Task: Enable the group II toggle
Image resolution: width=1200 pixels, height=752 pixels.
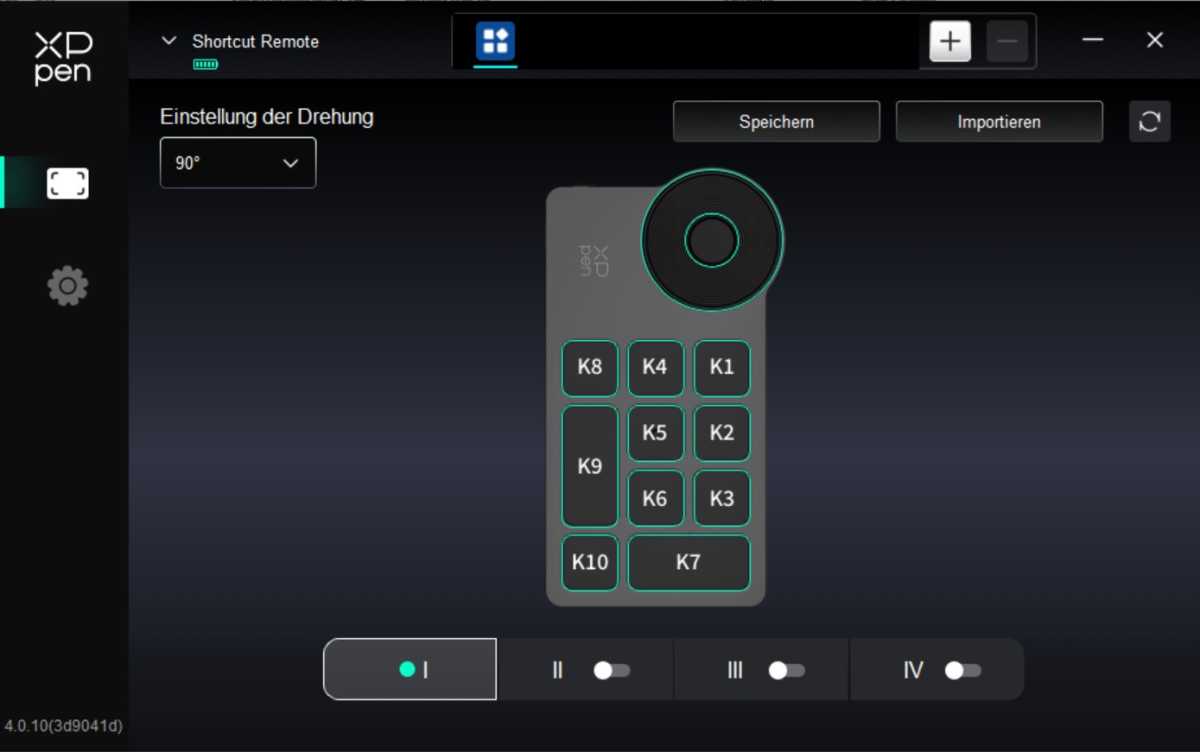Action: tap(612, 670)
